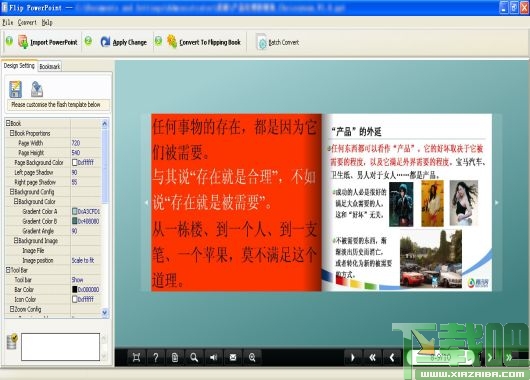Click the green help icon before Apply Change
This screenshot has height=380, width=530.
pos(88,41)
